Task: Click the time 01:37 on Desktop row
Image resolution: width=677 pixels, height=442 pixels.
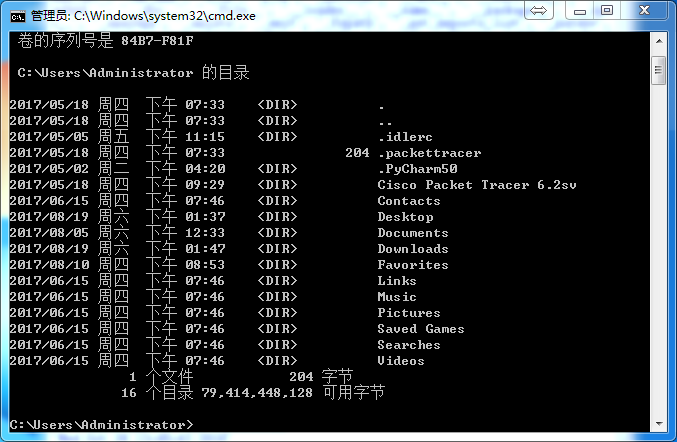Action: (205, 217)
